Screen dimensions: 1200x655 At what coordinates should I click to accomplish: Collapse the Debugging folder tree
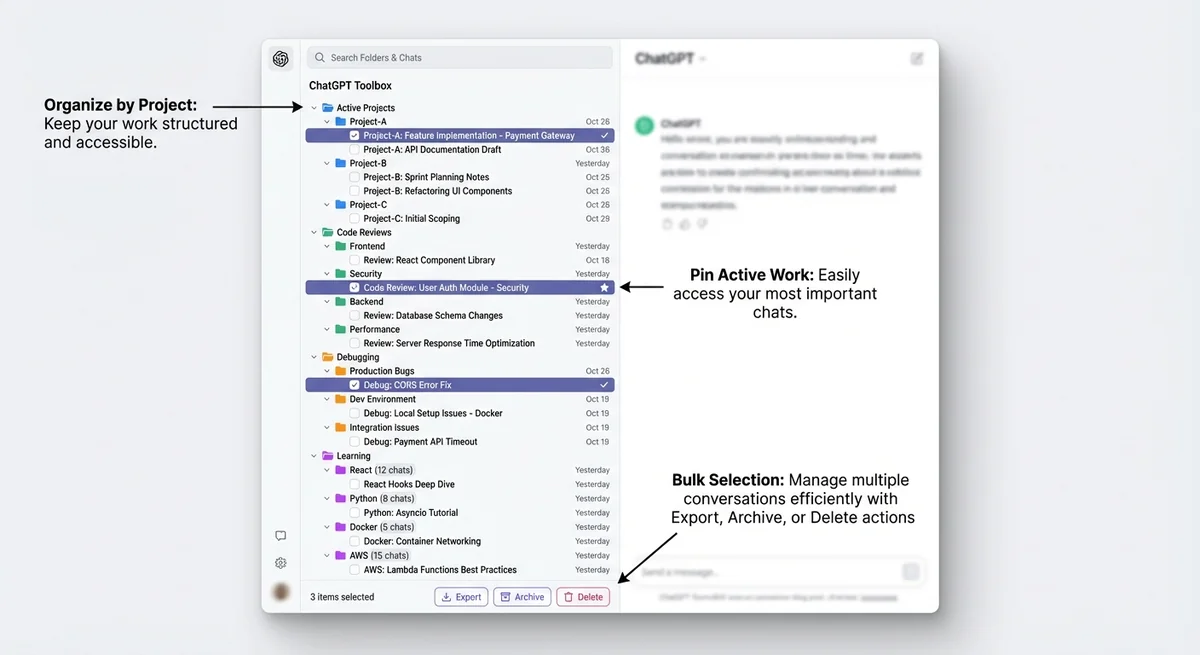[314, 356]
